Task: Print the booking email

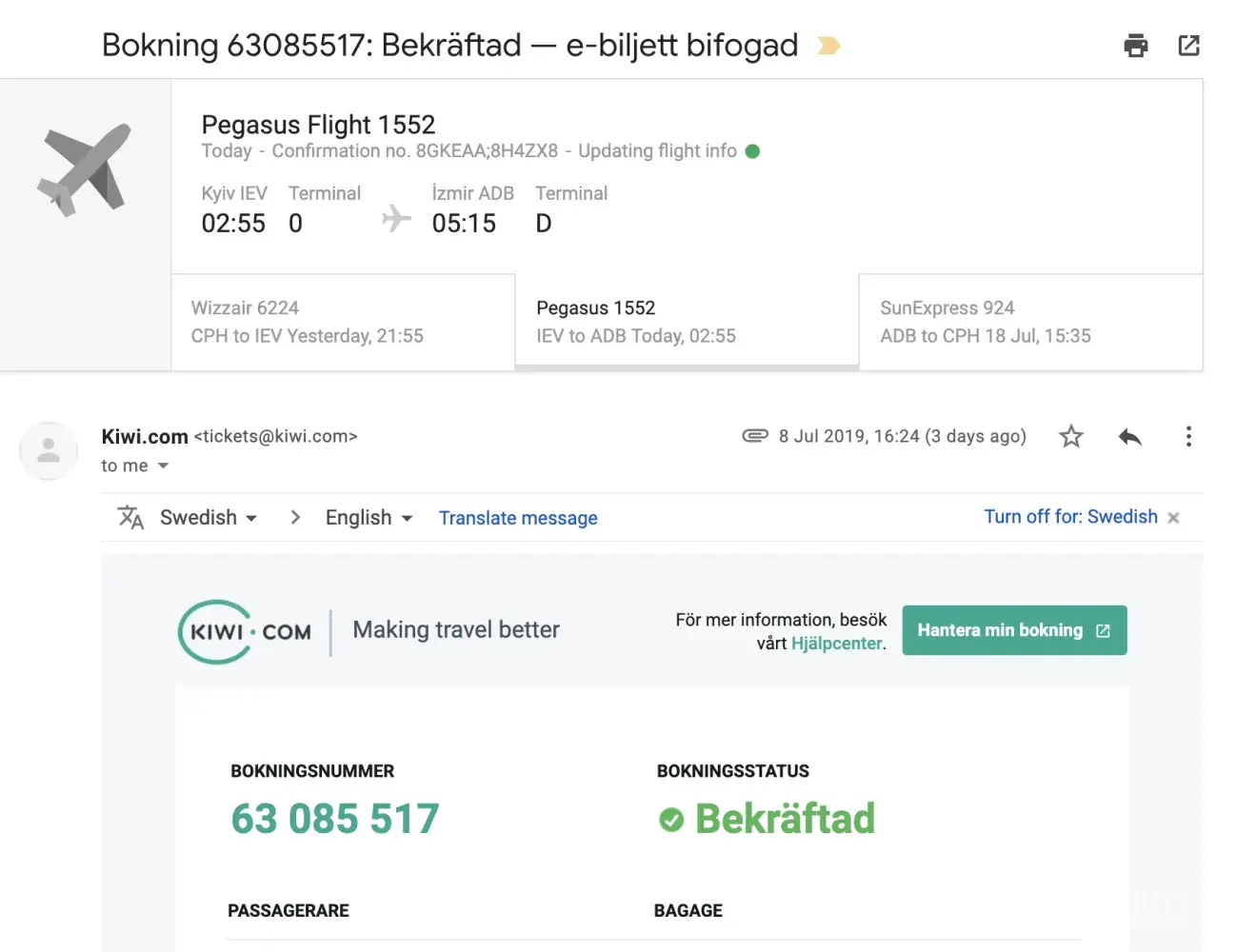Action: pos(1135,46)
